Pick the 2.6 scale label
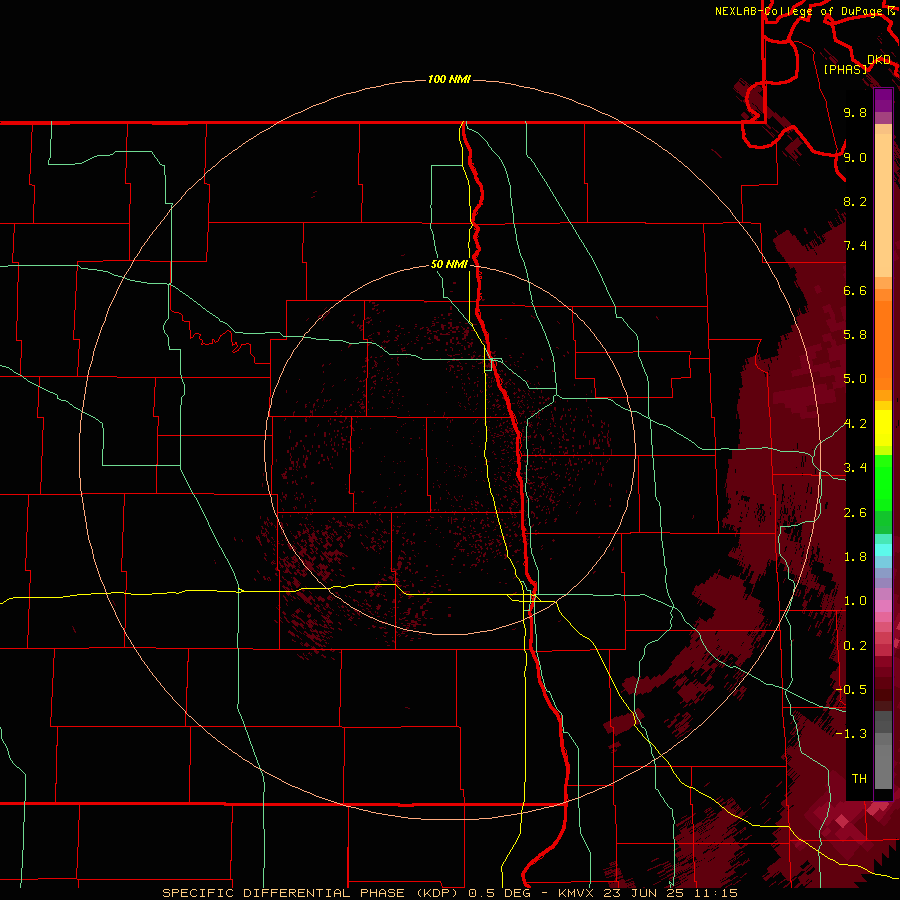 (855, 513)
